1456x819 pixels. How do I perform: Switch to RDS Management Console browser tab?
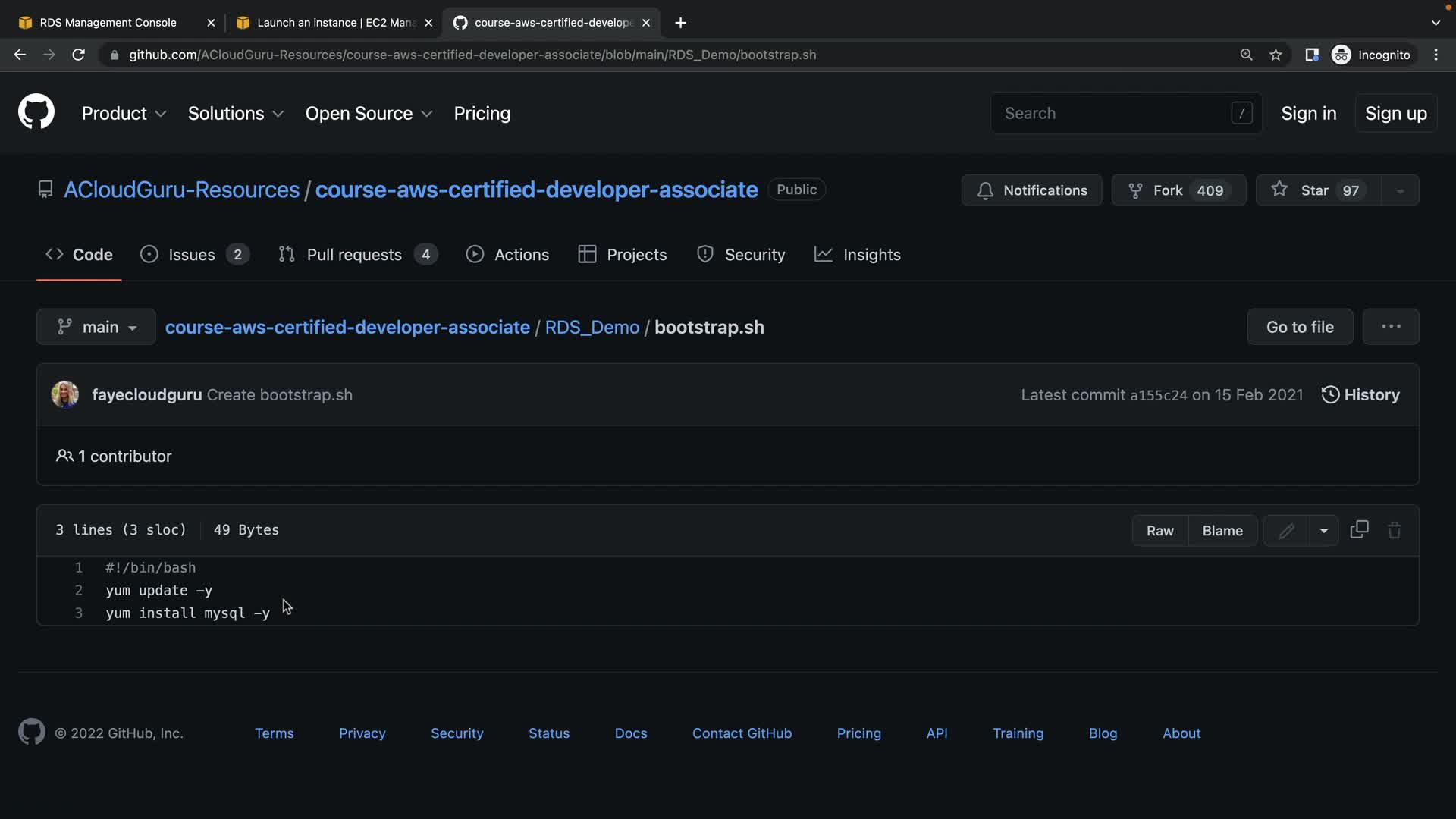pos(108,23)
